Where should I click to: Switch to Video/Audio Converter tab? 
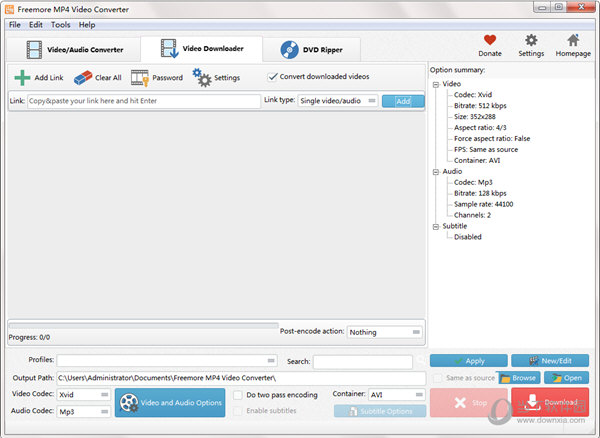(x=73, y=50)
